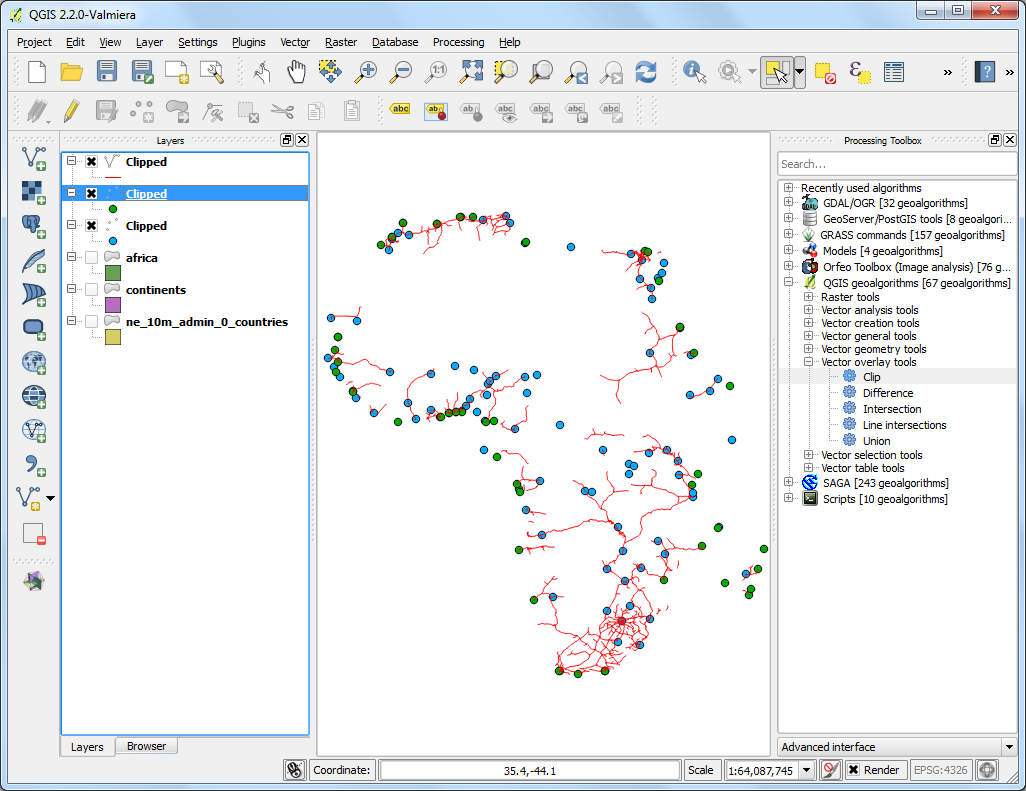The width and height of the screenshot is (1026, 791).
Task: Open the Processing menu
Action: click(458, 42)
